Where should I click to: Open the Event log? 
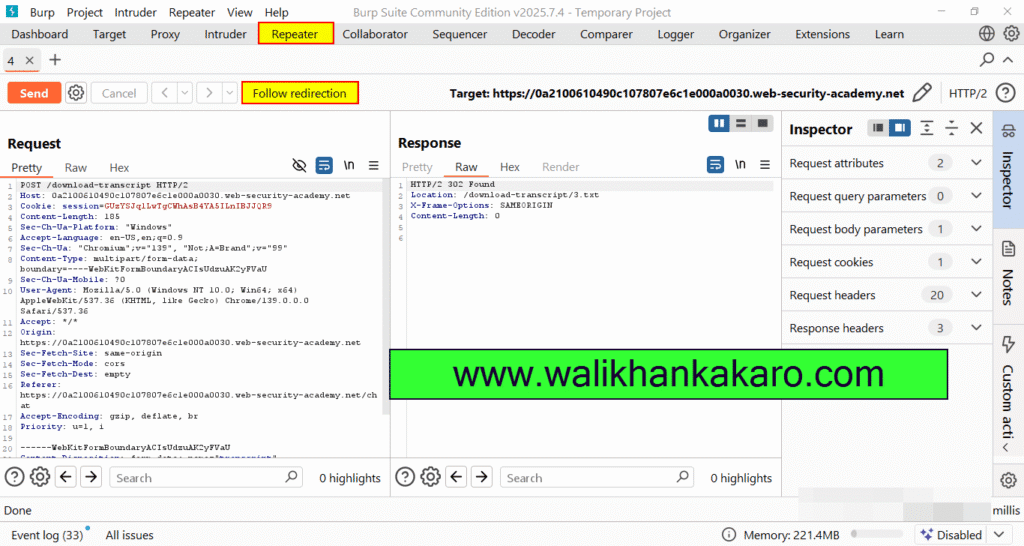click(x=46, y=535)
